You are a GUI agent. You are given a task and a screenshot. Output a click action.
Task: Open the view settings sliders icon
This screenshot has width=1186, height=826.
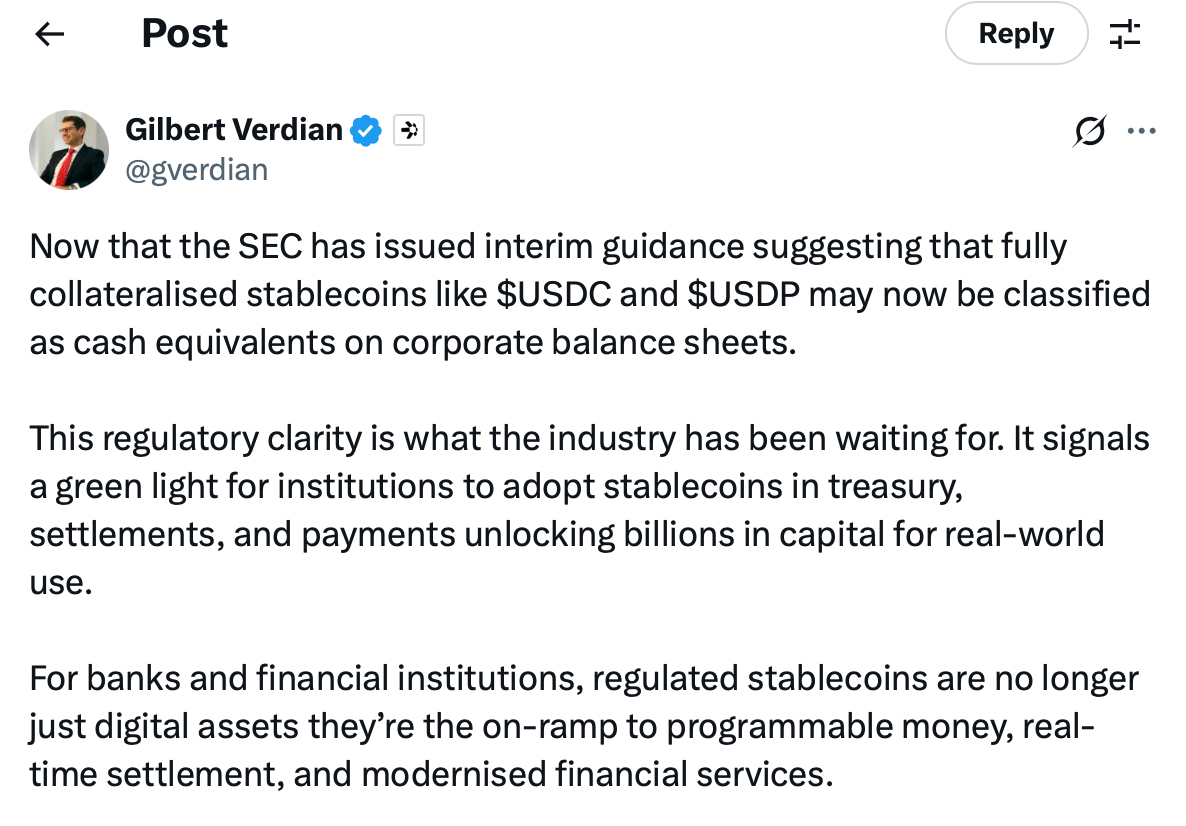pyautogui.click(x=1125, y=34)
